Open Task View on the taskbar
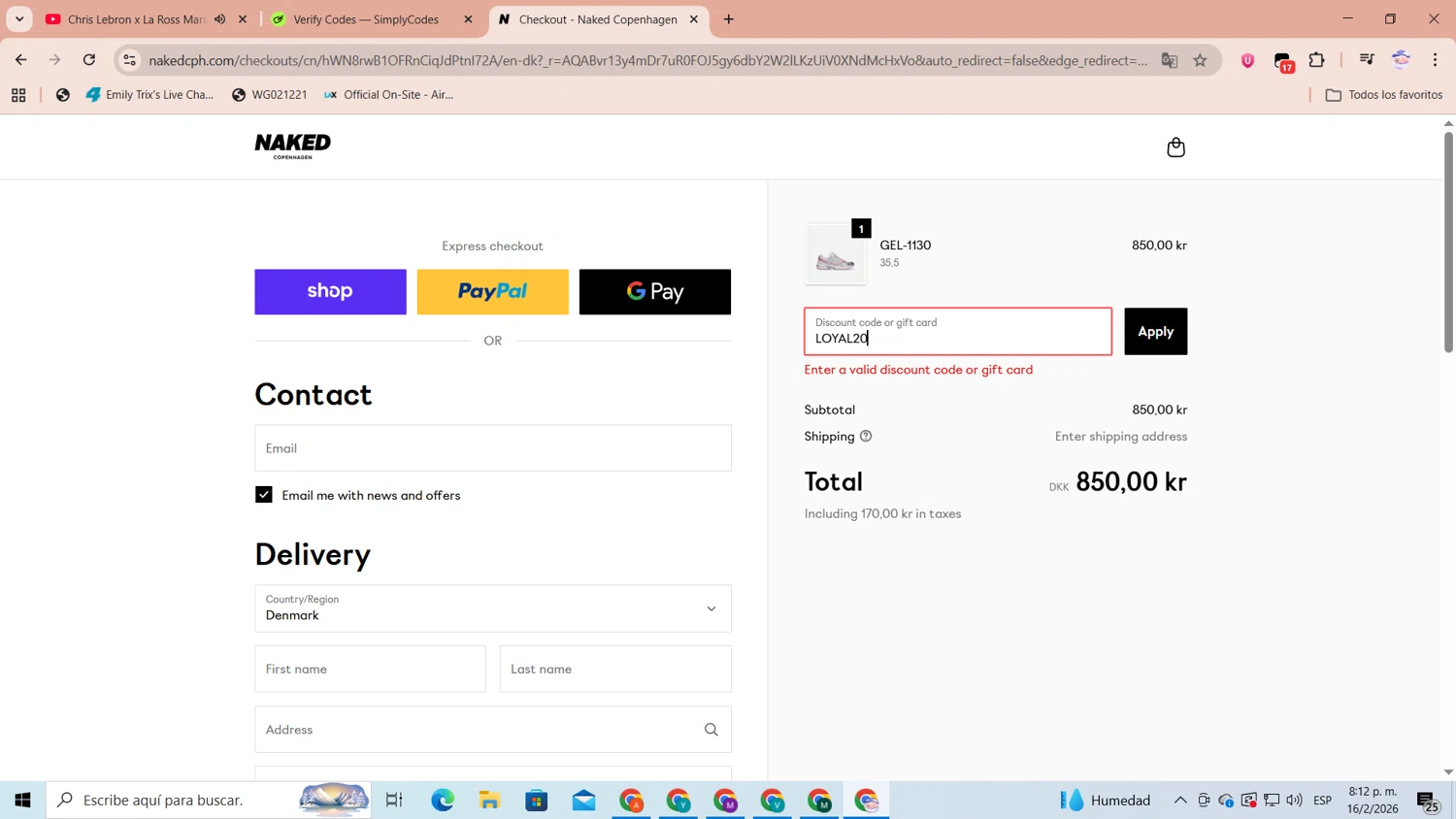Screen dimensions: 1456x819 [x=394, y=800]
